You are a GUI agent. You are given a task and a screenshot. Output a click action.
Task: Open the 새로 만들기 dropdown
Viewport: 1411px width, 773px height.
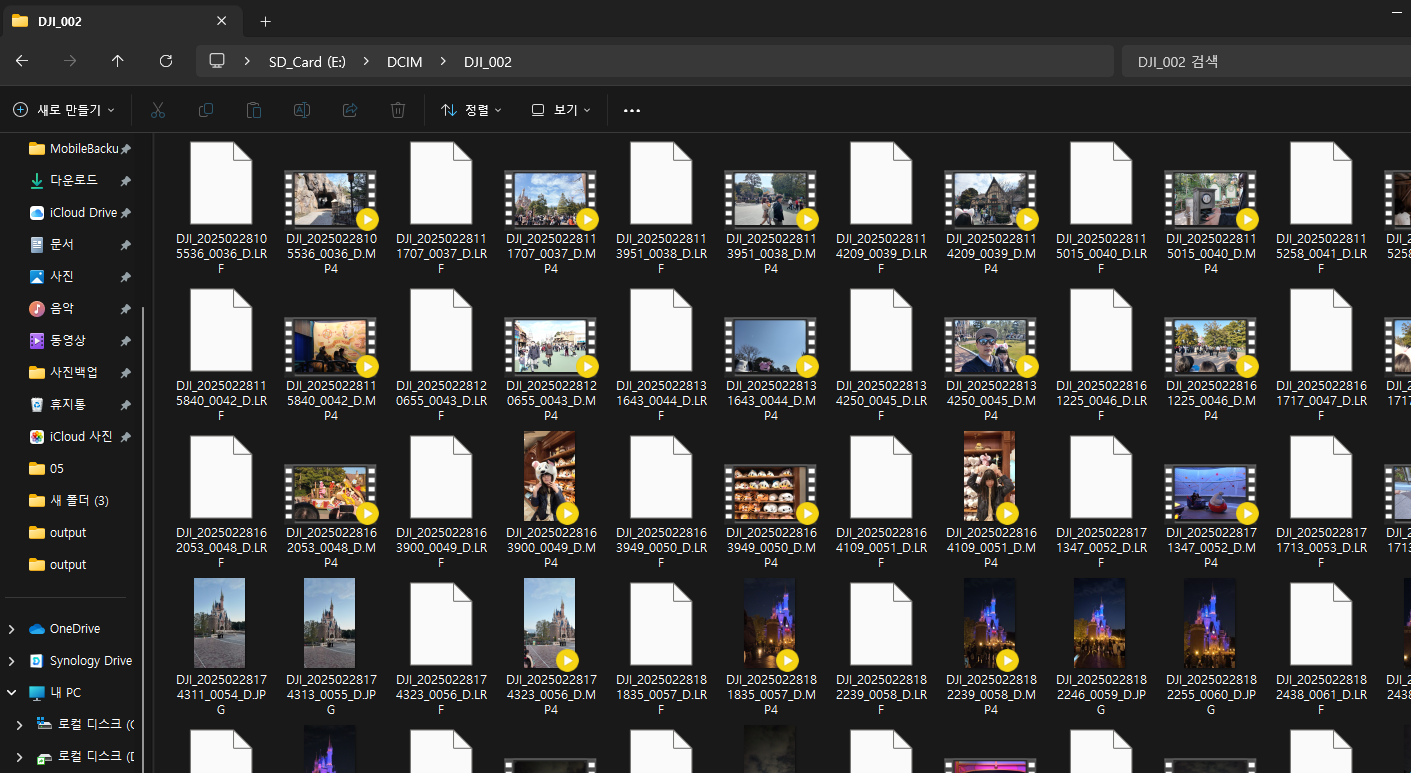pyautogui.click(x=64, y=110)
